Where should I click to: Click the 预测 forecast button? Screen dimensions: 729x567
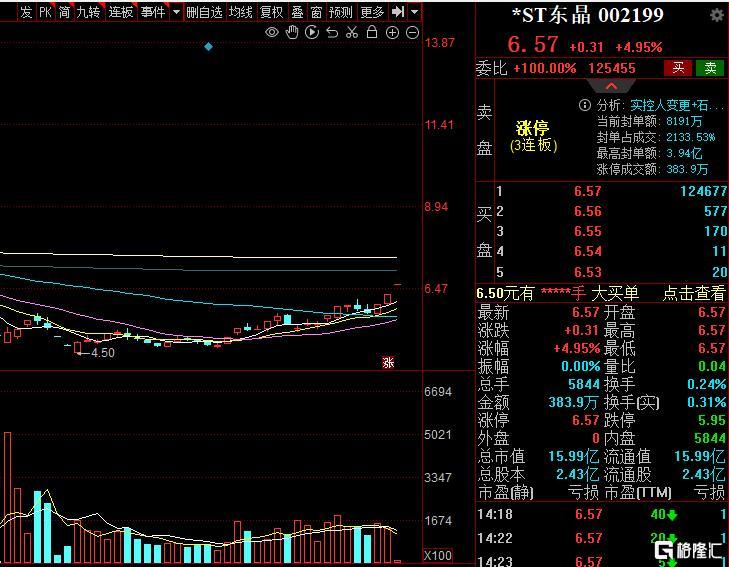(340, 12)
